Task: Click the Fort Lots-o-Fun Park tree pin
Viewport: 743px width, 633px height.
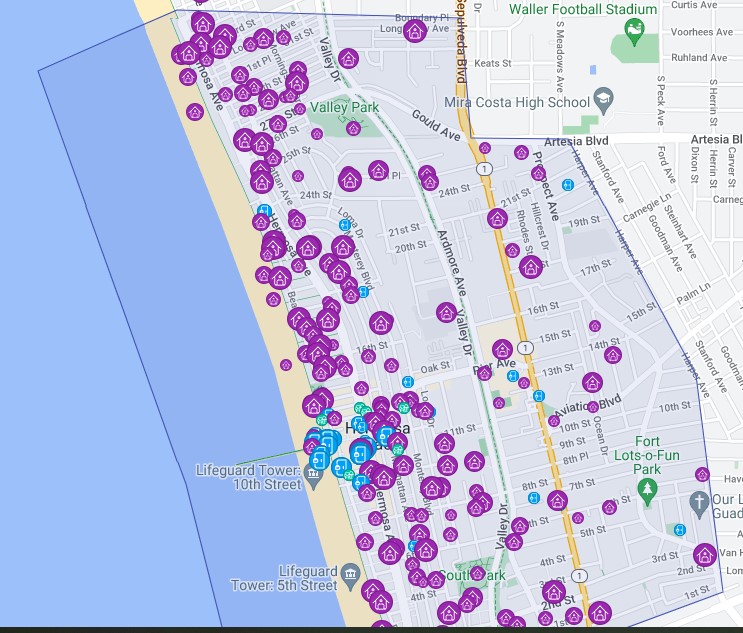Action: (647, 490)
